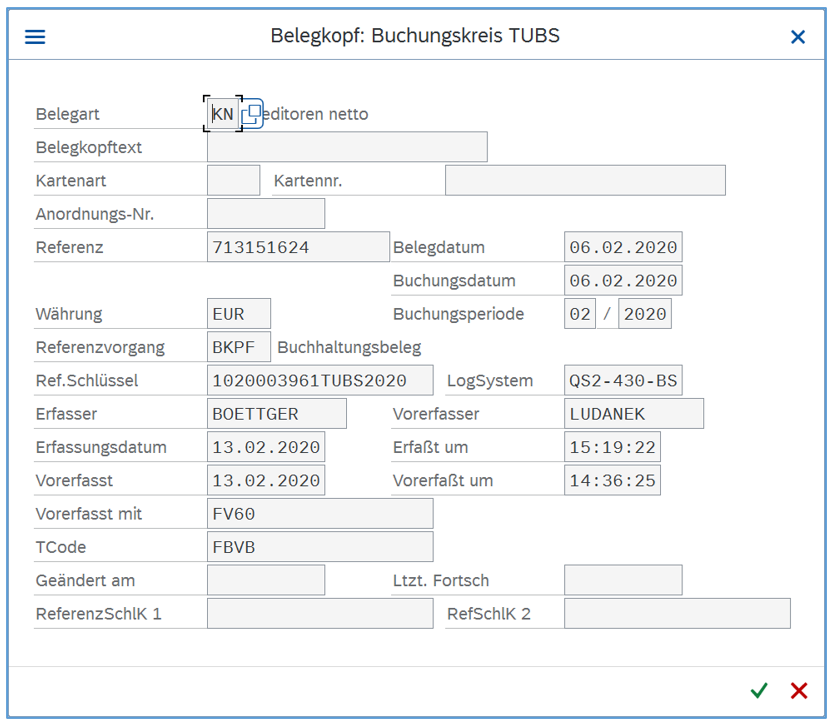Select the Belegkopftext input field

347,147
